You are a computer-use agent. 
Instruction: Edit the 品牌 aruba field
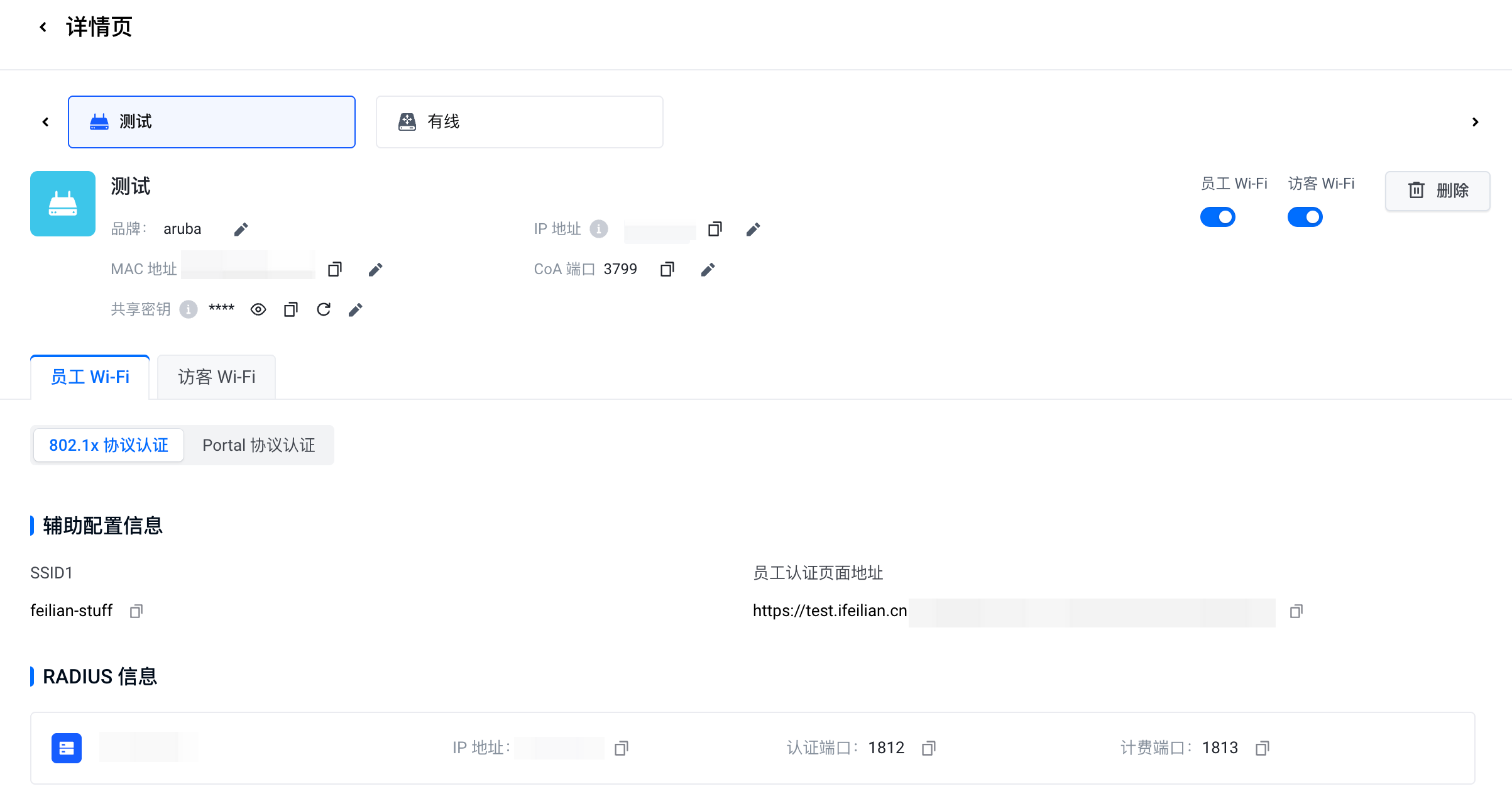241,229
